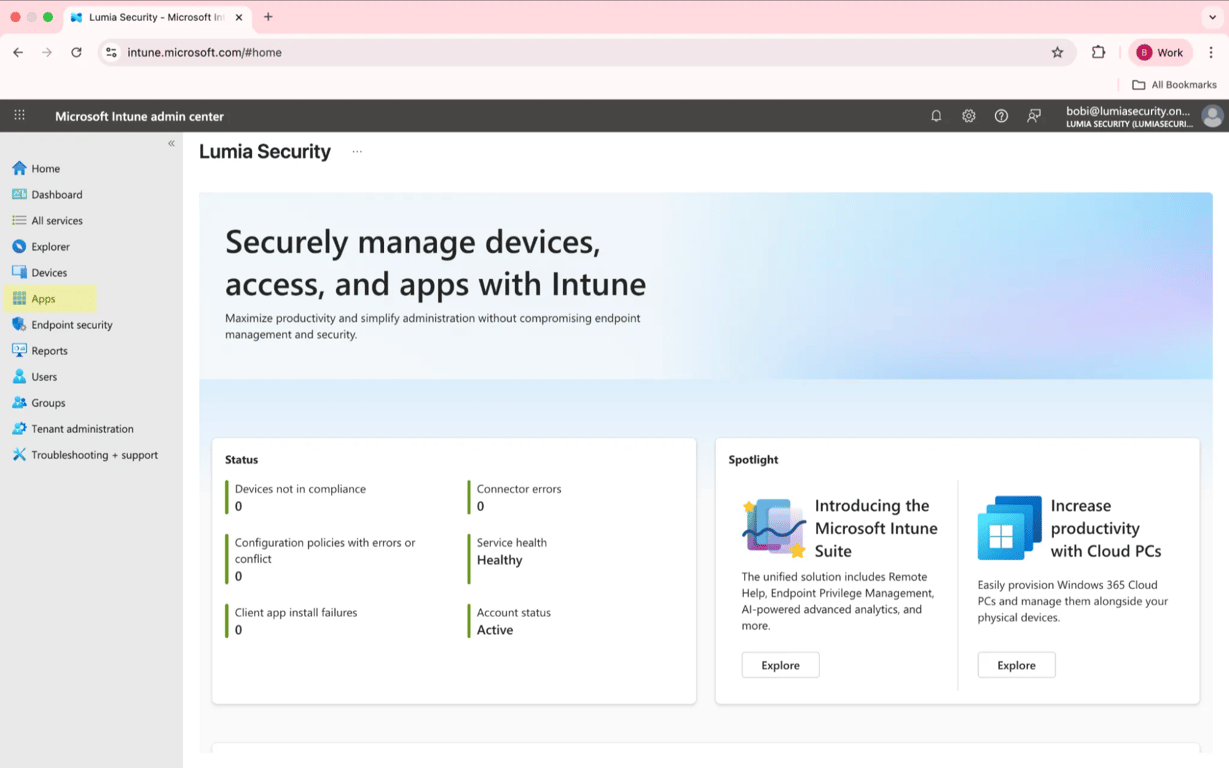This screenshot has width=1229, height=768.
Task: Click the Devices icon in sidebar
Action: pos(19,272)
